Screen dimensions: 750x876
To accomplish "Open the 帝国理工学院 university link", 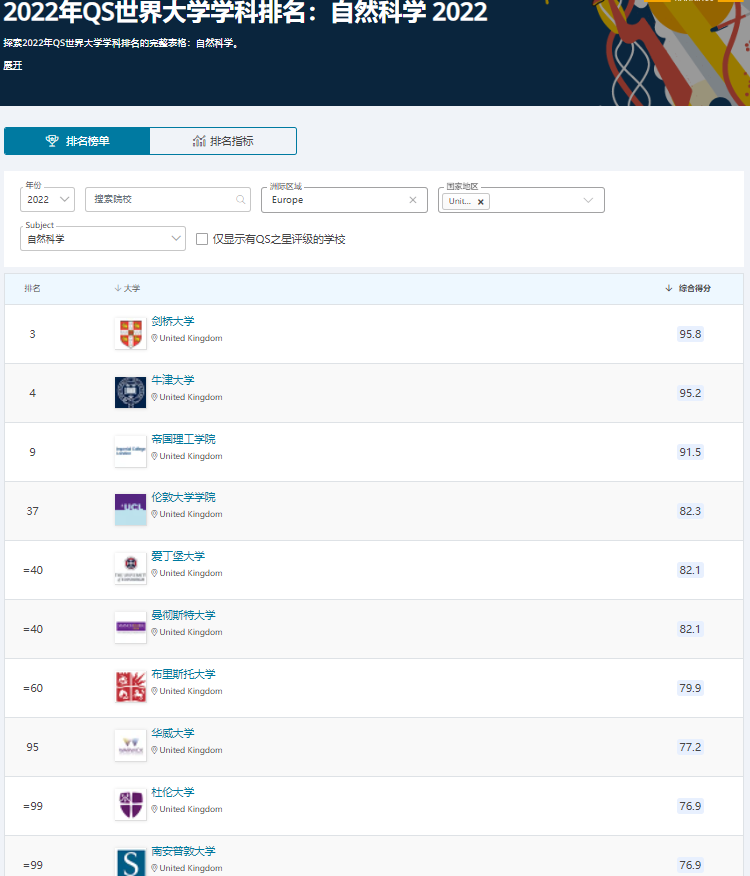I will pyautogui.click(x=183, y=439).
